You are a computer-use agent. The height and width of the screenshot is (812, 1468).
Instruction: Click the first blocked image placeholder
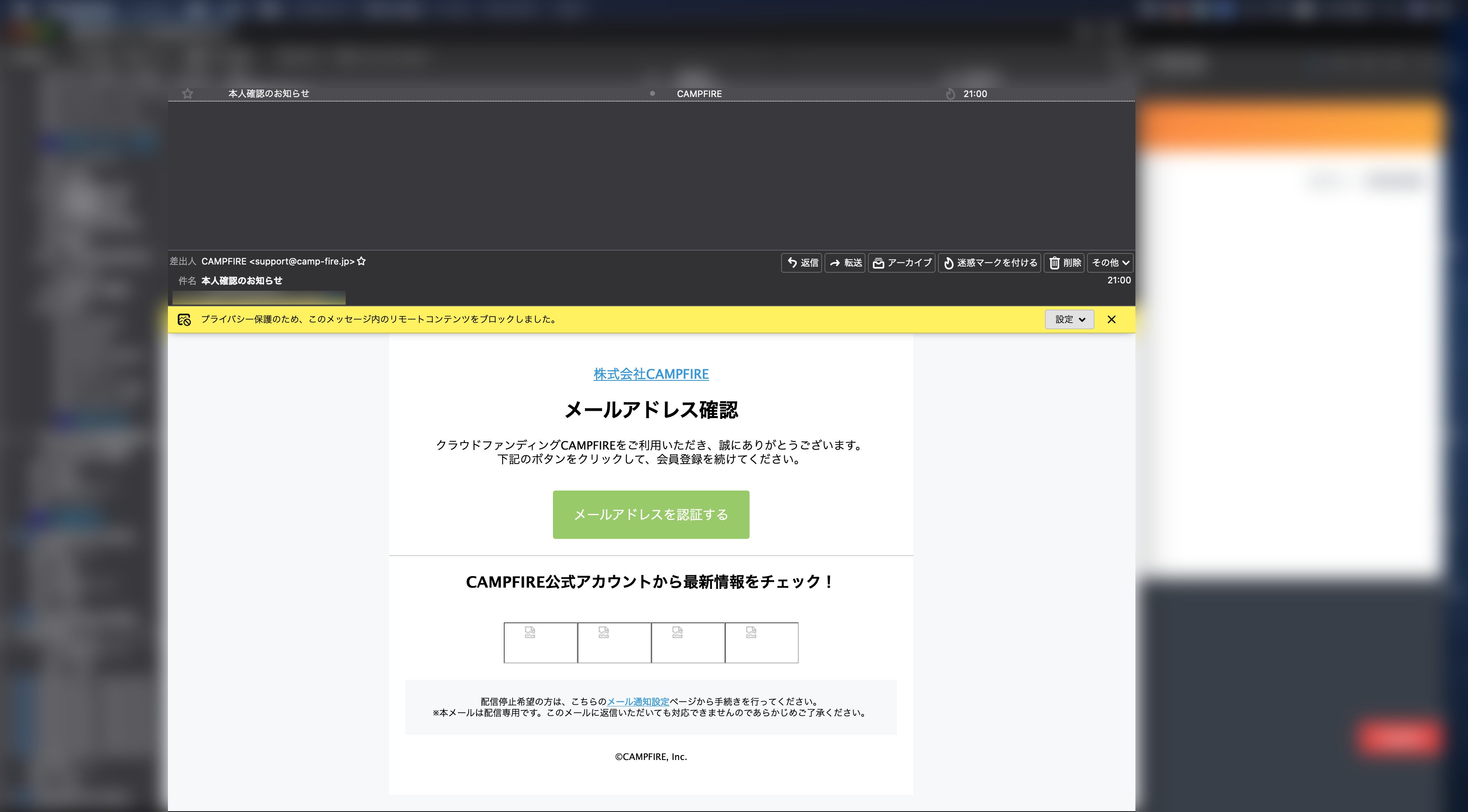[x=540, y=643]
